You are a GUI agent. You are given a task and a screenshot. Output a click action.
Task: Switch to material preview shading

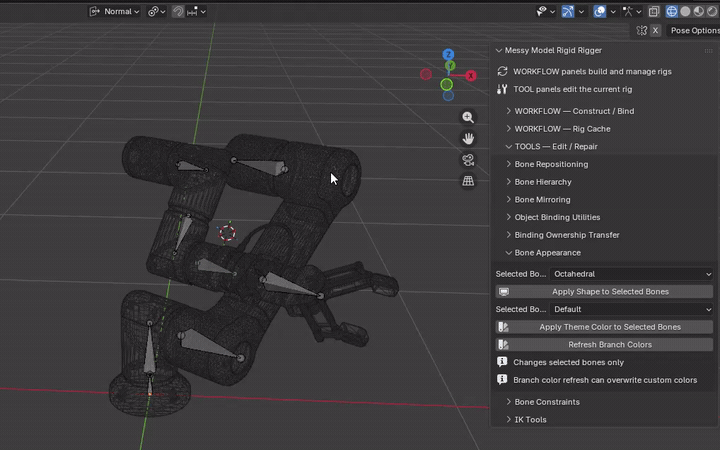click(698, 11)
